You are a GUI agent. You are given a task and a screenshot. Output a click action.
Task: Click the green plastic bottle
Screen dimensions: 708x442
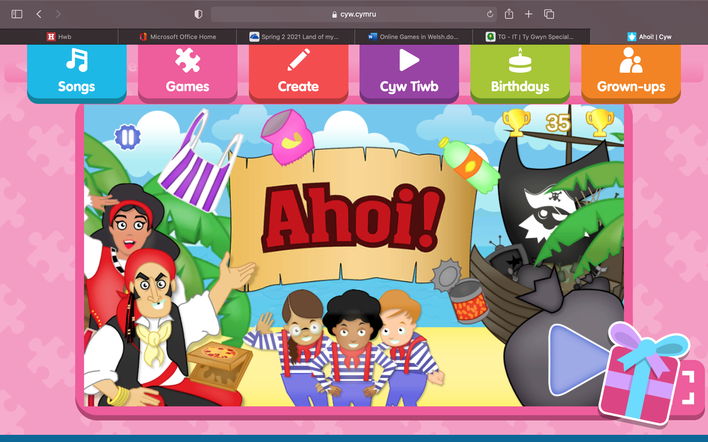click(x=470, y=164)
